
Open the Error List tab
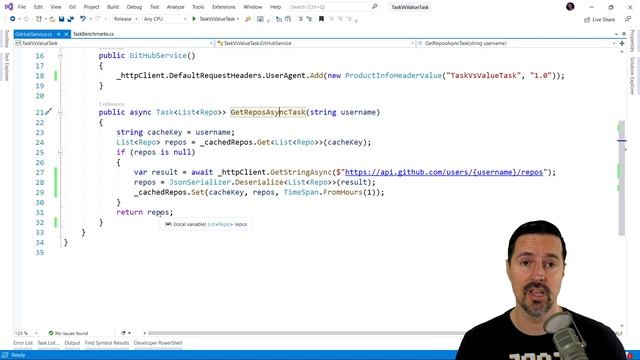point(23,343)
